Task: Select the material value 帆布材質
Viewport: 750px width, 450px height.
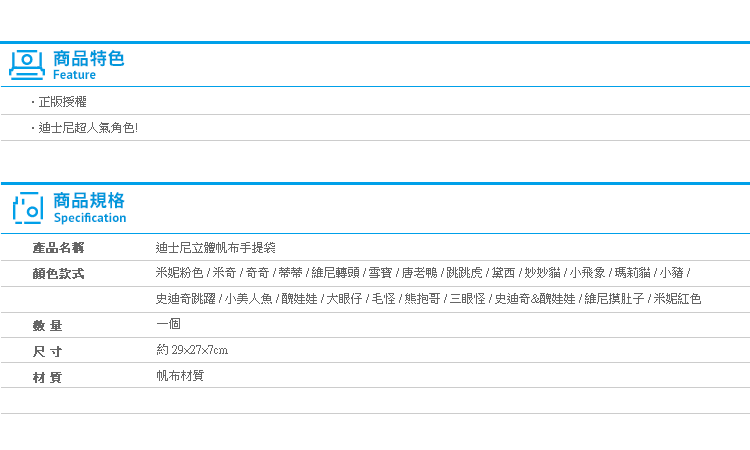Action: pyautogui.click(x=180, y=376)
